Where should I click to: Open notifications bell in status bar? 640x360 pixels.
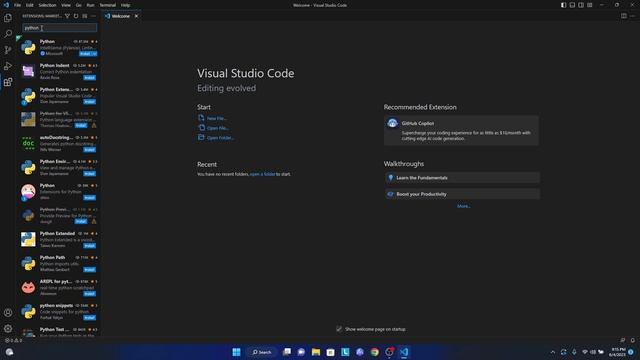point(632,340)
